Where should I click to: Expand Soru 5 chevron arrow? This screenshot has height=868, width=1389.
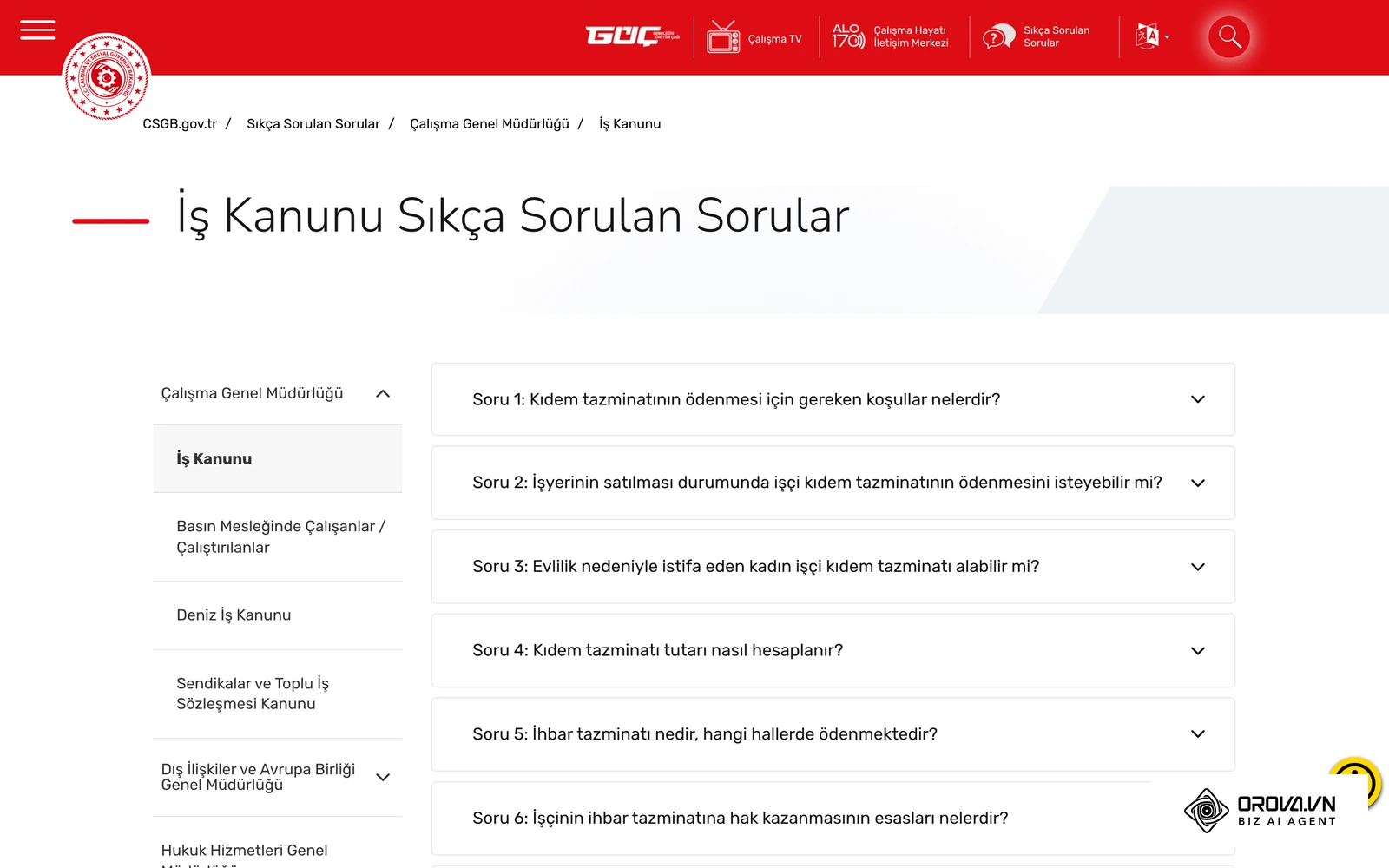click(1198, 734)
